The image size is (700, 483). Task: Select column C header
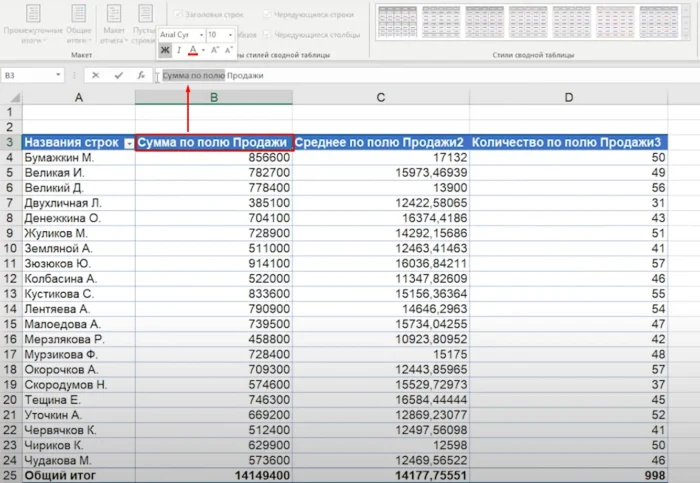tap(381, 97)
